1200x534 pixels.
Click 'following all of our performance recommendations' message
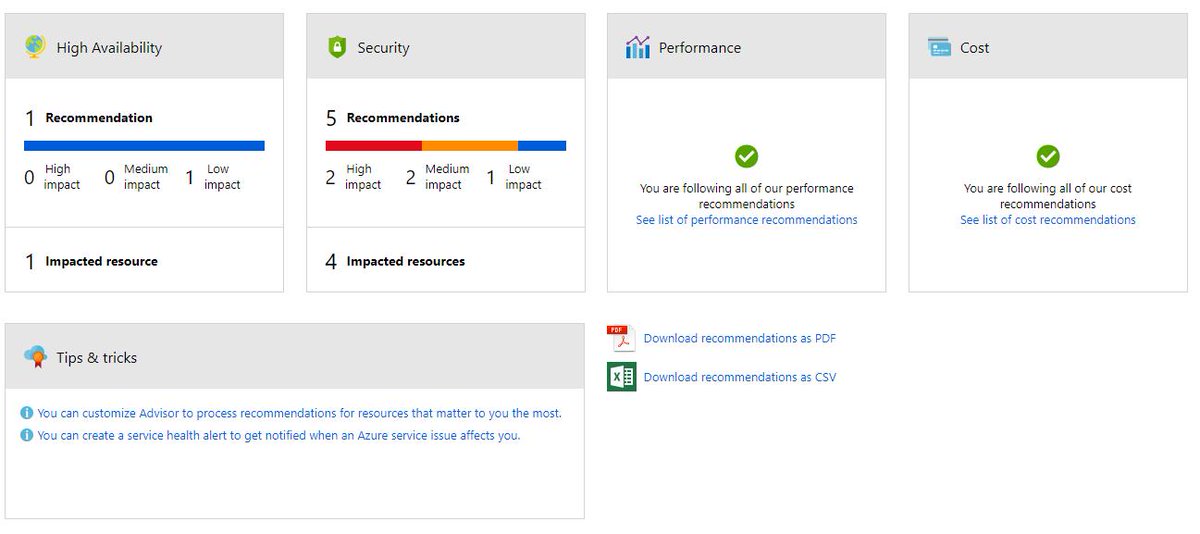746,196
